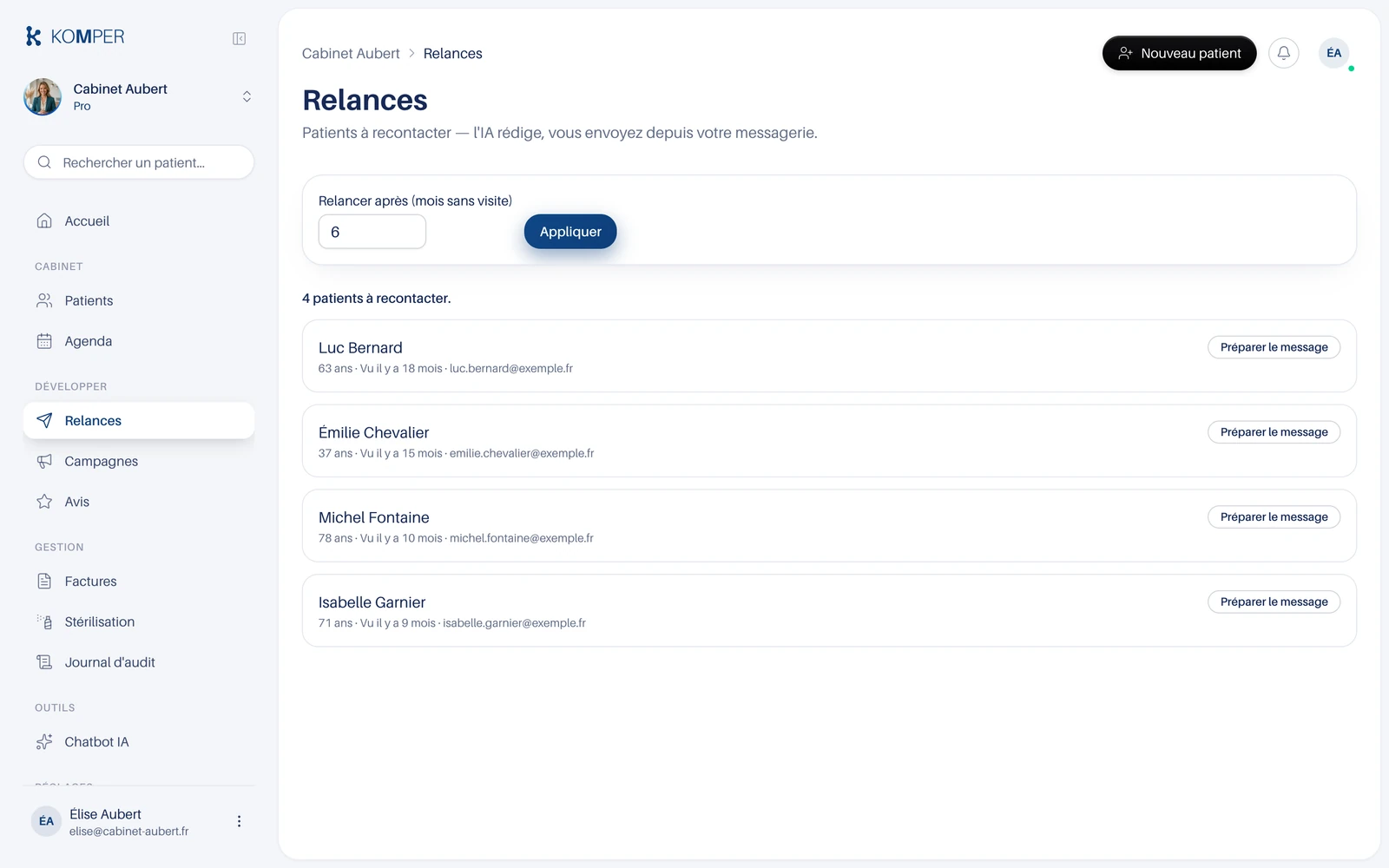Prepare message for Luc Bernard
Screen dimensions: 1389x868
tap(1274, 347)
